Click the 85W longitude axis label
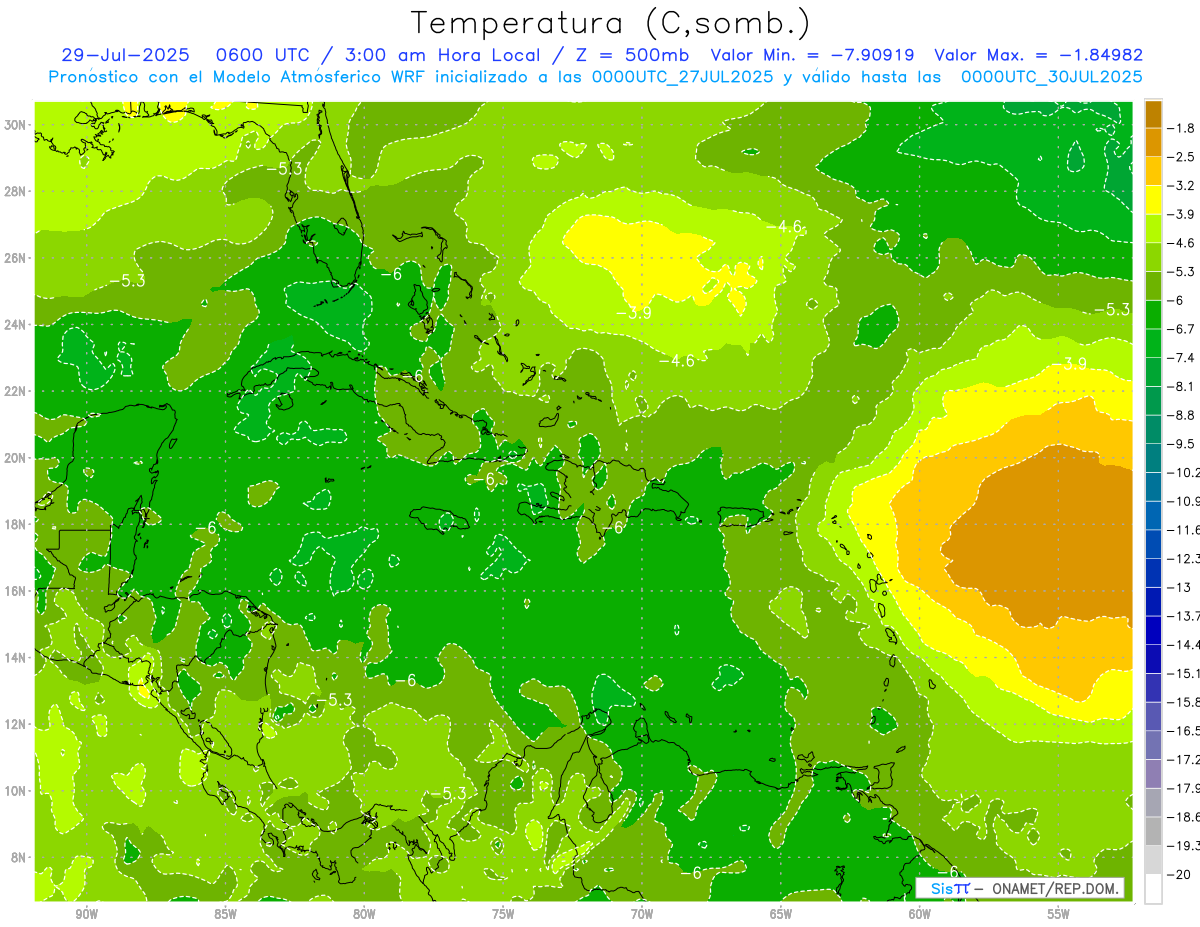Image resolution: width=1200 pixels, height=927 pixels. pos(225,914)
